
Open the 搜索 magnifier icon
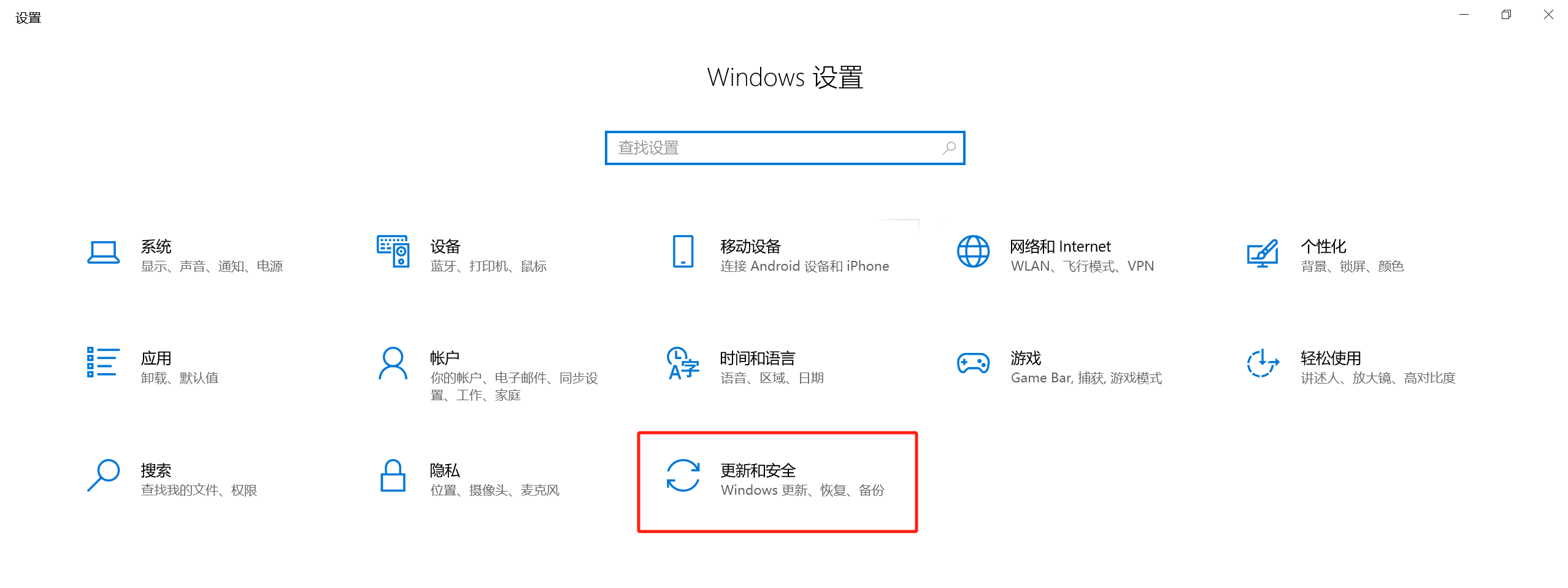point(103,475)
